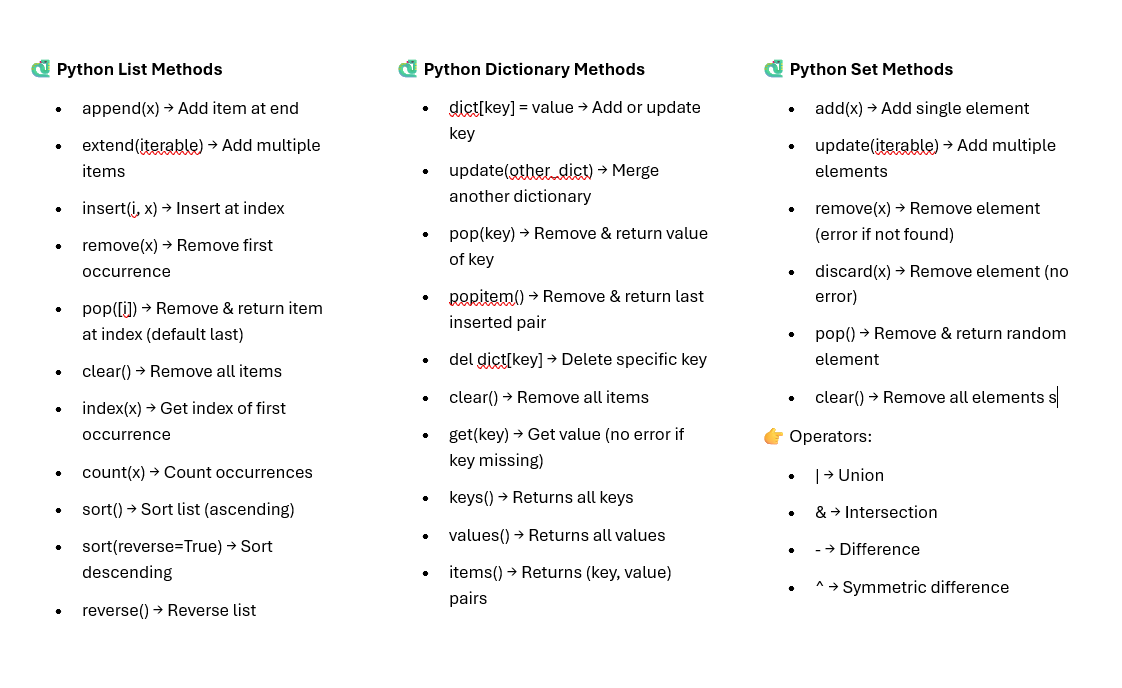Viewport: 1122px width, 688px height.
Task: Click the Python Dictionary Methods heading
Action: click(534, 69)
